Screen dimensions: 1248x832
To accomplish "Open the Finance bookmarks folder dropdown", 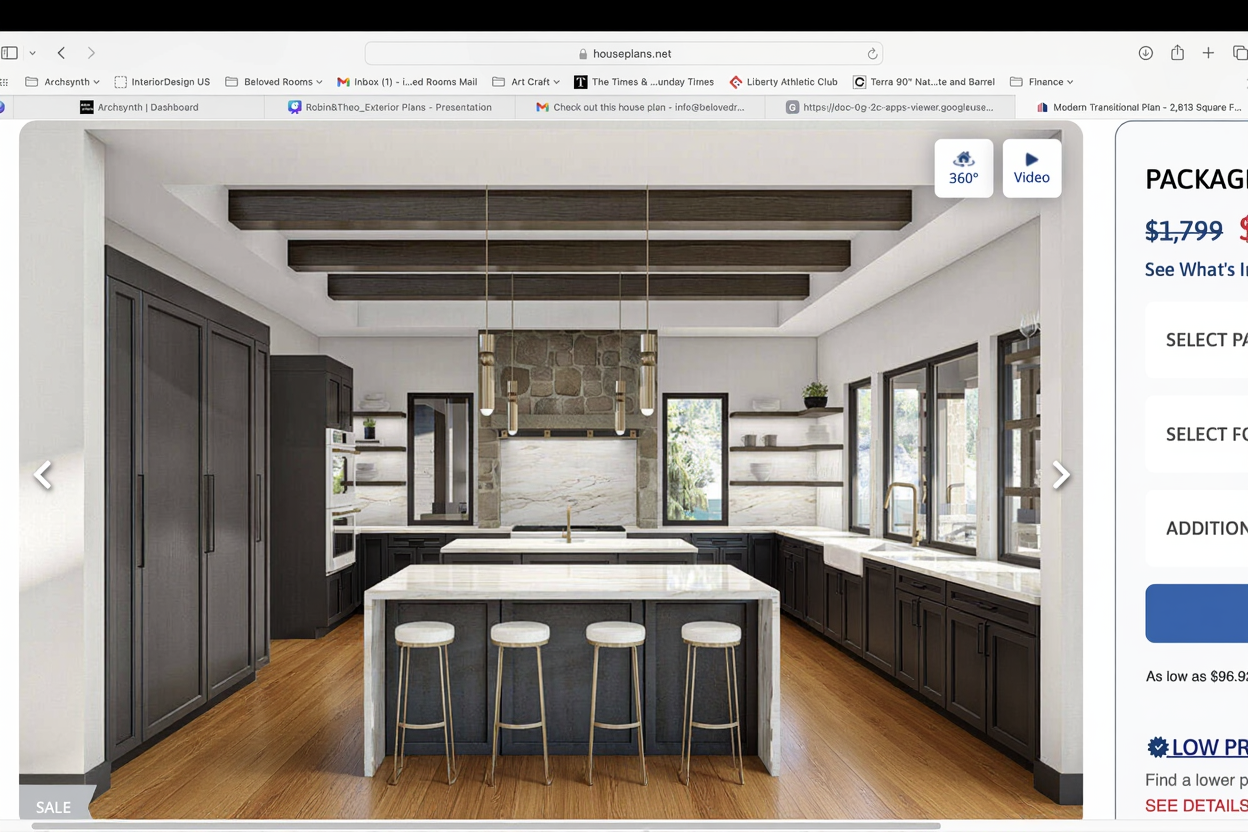I will 1042,82.
